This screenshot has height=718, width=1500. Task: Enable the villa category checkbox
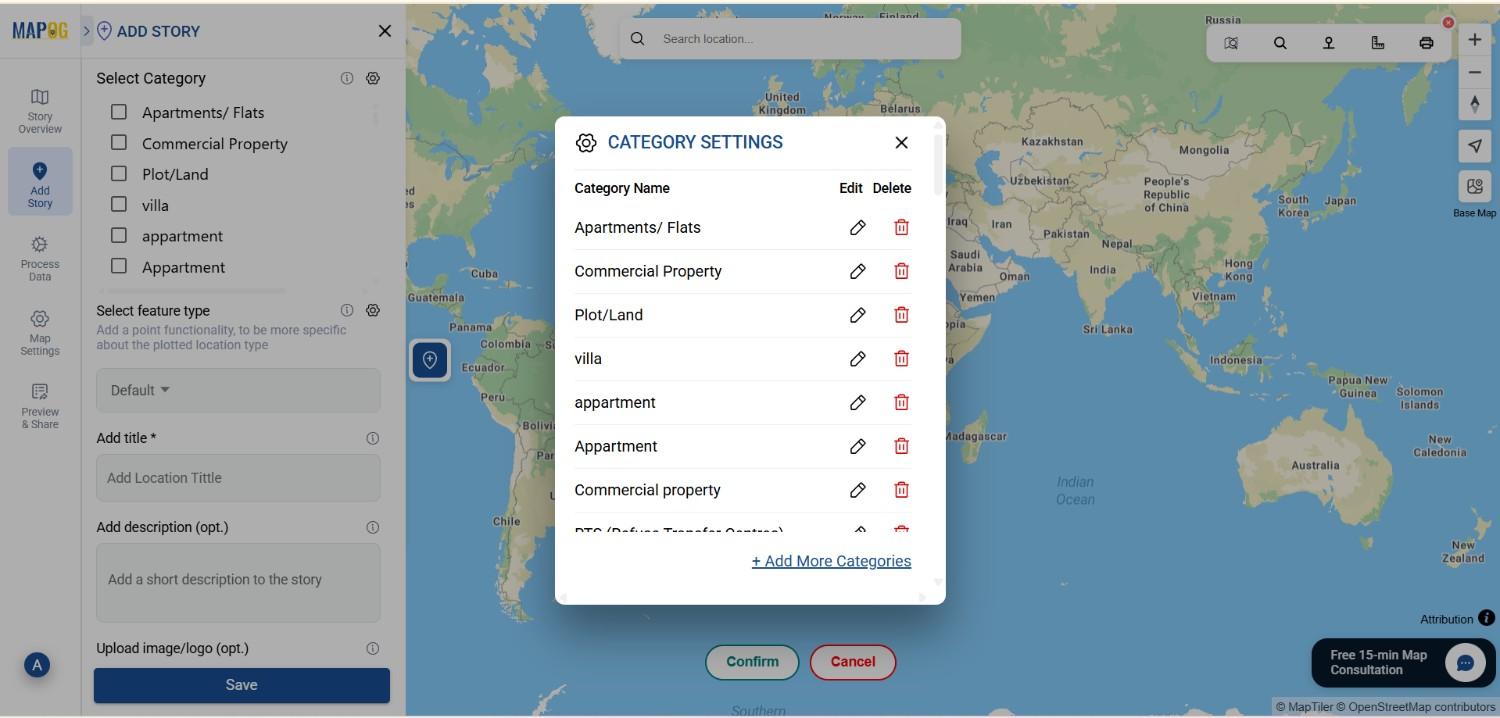(x=119, y=204)
